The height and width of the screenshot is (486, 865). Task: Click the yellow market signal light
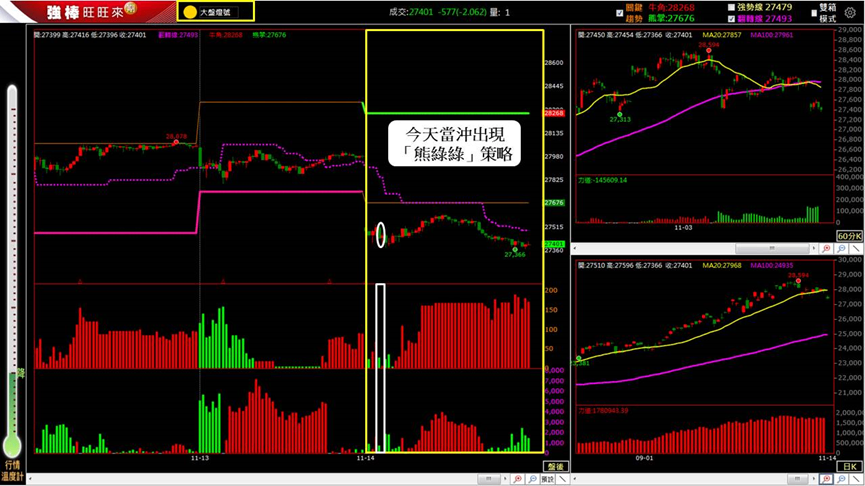click(190, 12)
